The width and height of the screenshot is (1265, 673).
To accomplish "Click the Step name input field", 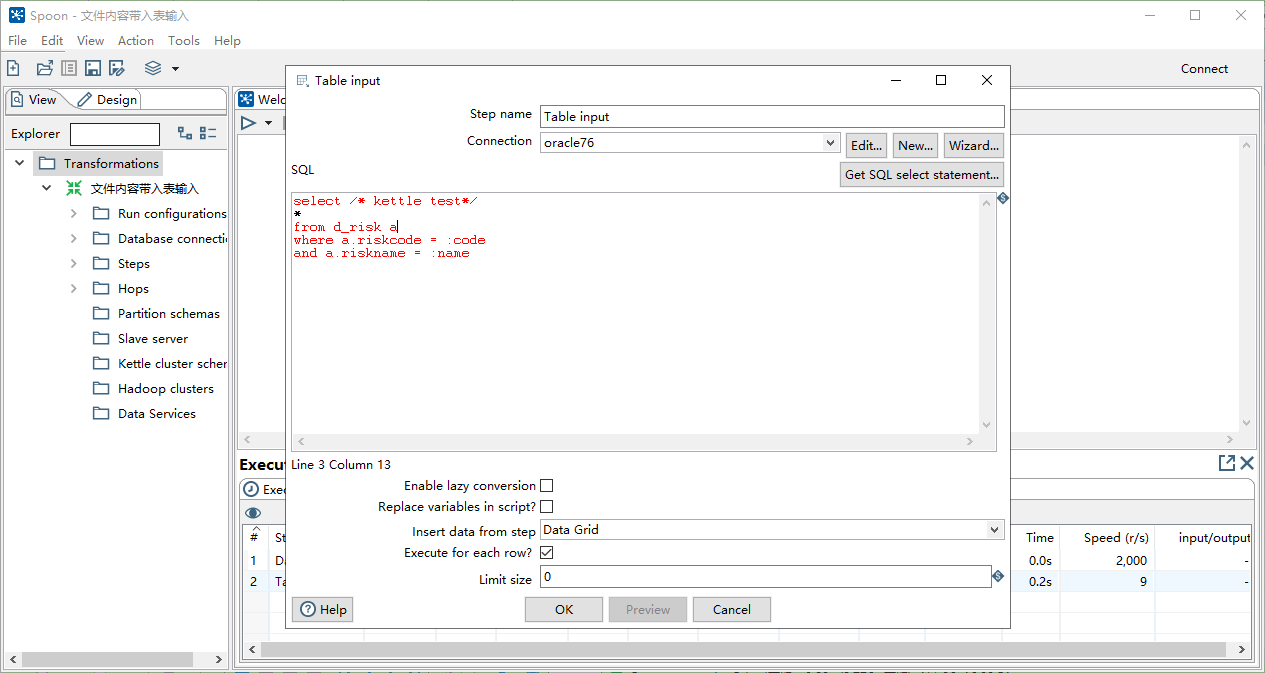I will tap(772, 116).
